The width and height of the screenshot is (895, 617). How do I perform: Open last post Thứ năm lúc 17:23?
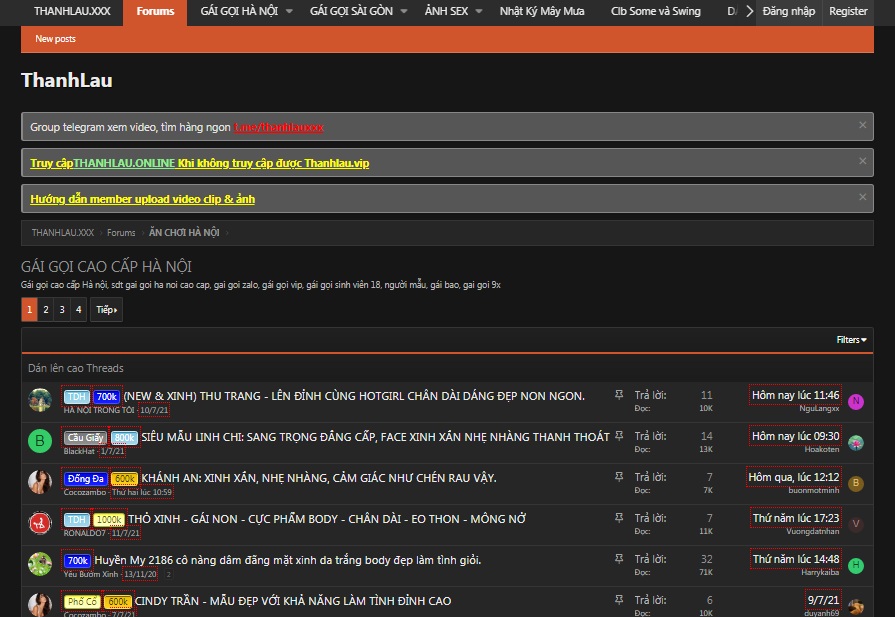[x=796, y=518]
